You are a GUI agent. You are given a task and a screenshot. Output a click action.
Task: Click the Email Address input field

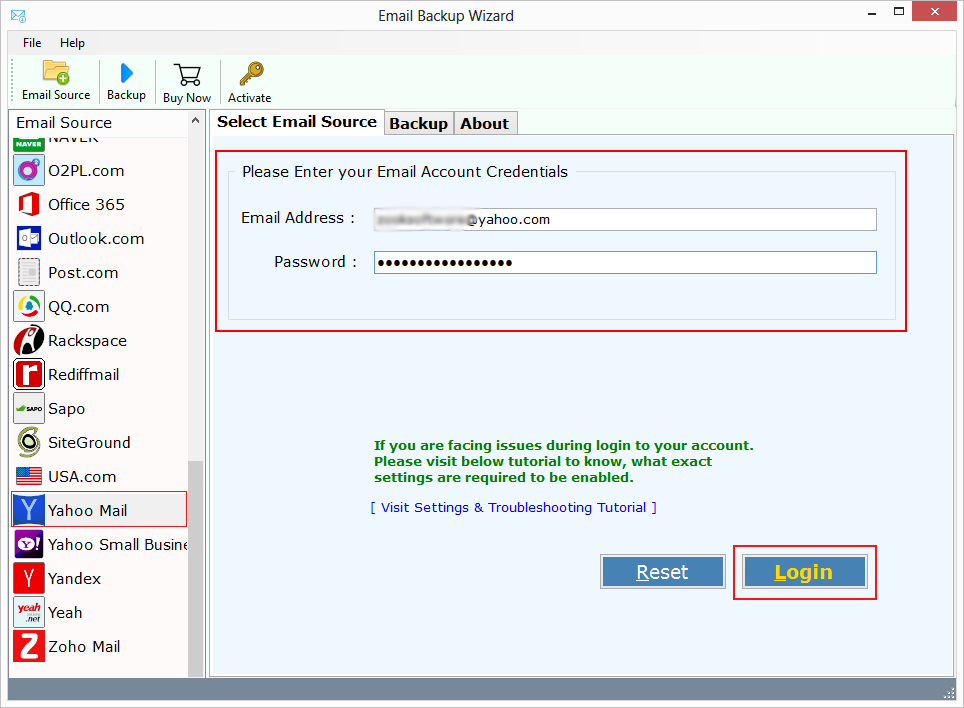pyautogui.click(x=625, y=219)
